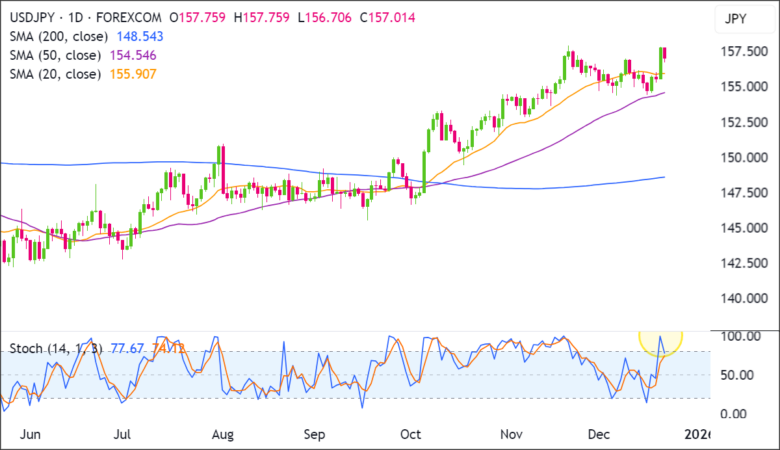Click the Jun time axis label
780x450 pixels.
click(x=30, y=435)
